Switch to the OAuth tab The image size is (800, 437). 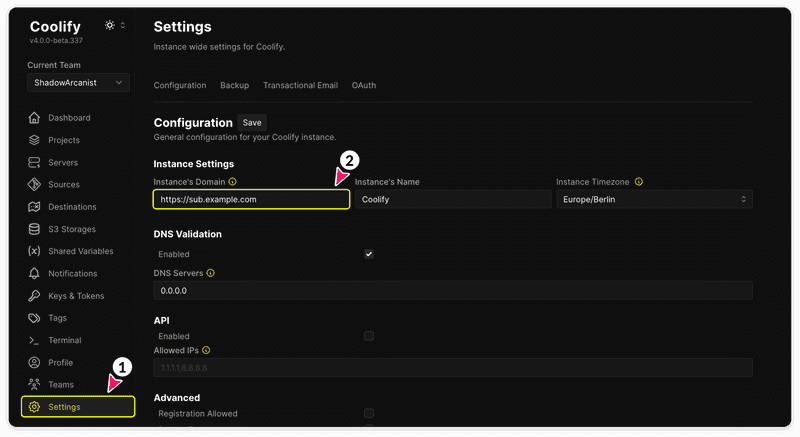364,86
